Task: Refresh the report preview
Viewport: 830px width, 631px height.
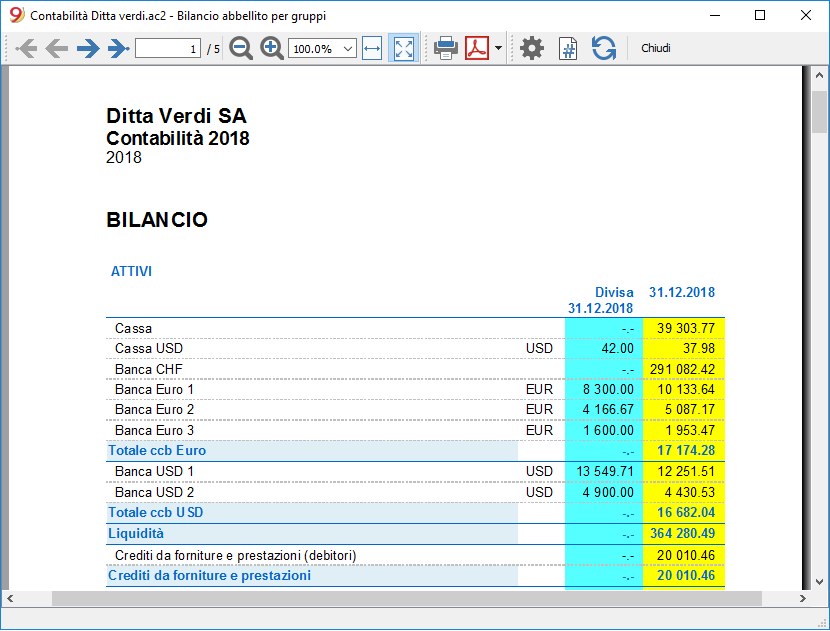Action: coord(604,48)
